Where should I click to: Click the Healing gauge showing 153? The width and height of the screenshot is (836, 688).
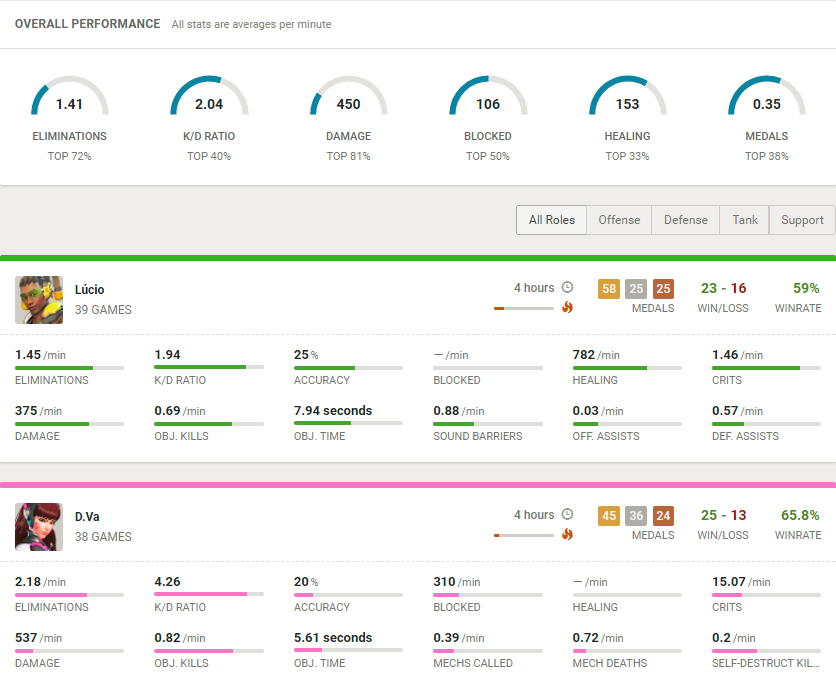tap(628, 97)
